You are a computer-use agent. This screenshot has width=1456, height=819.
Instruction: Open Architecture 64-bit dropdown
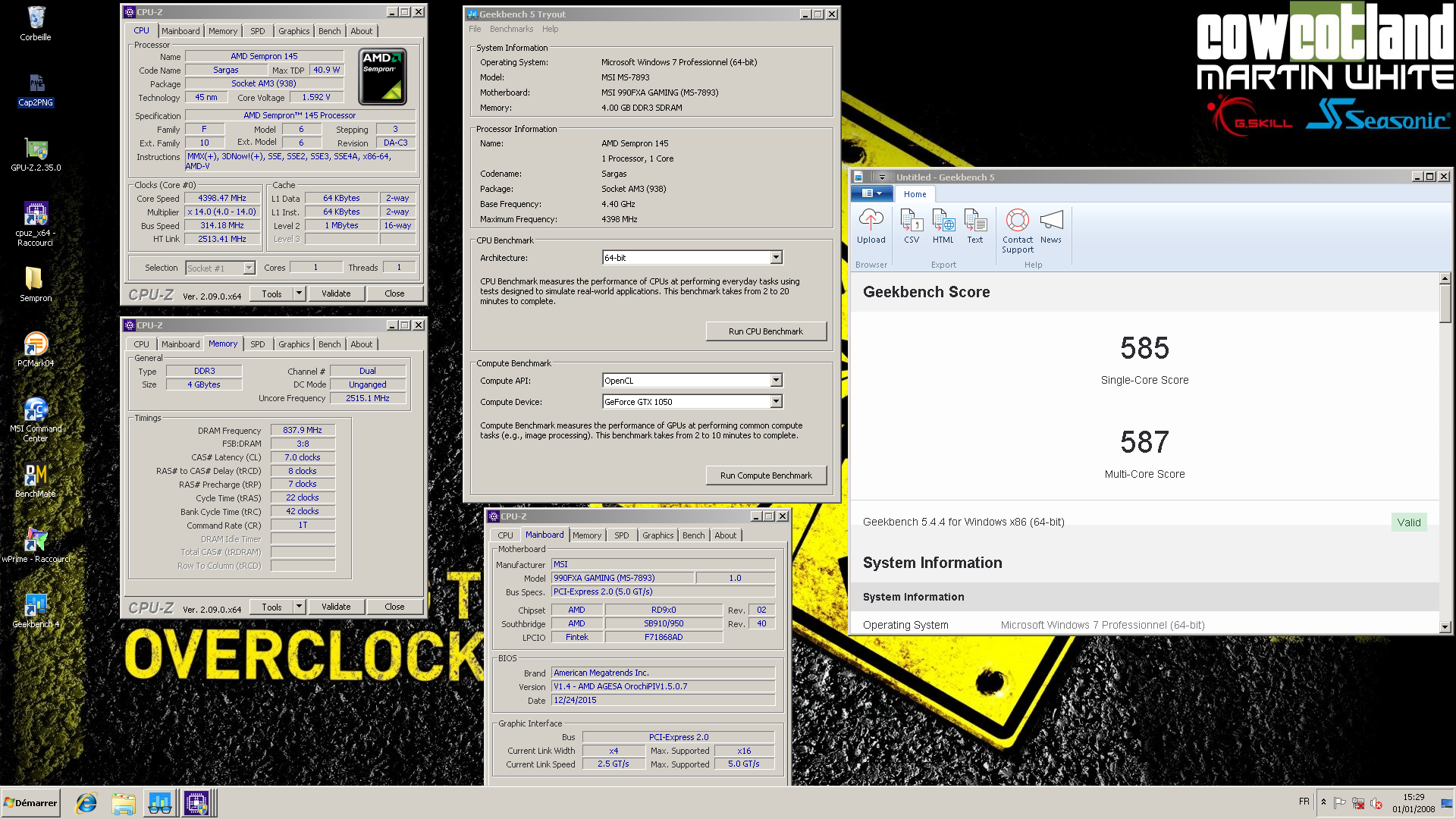point(776,258)
